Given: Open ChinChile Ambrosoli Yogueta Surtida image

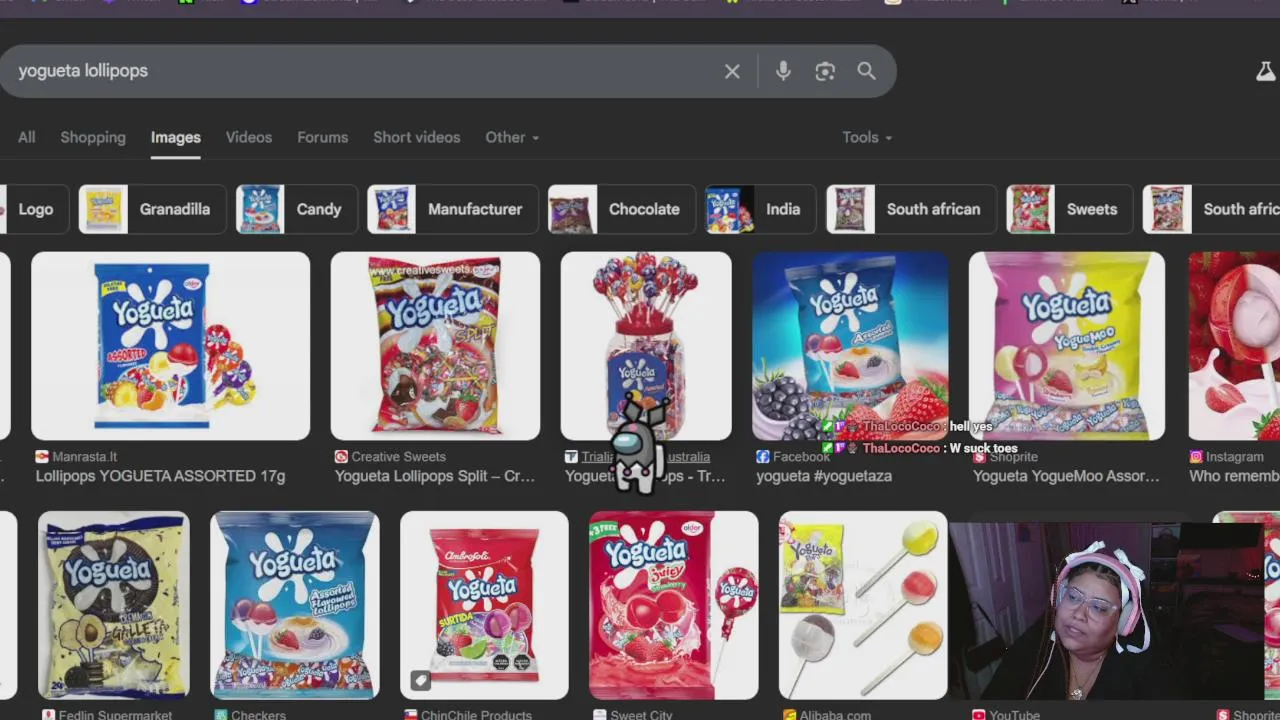Looking at the screenshot, I should 484,605.
